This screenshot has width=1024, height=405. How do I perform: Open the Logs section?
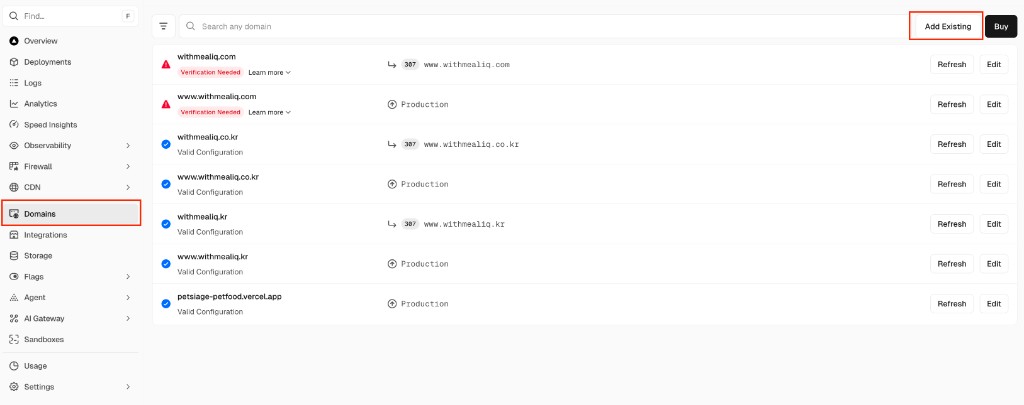[33, 83]
